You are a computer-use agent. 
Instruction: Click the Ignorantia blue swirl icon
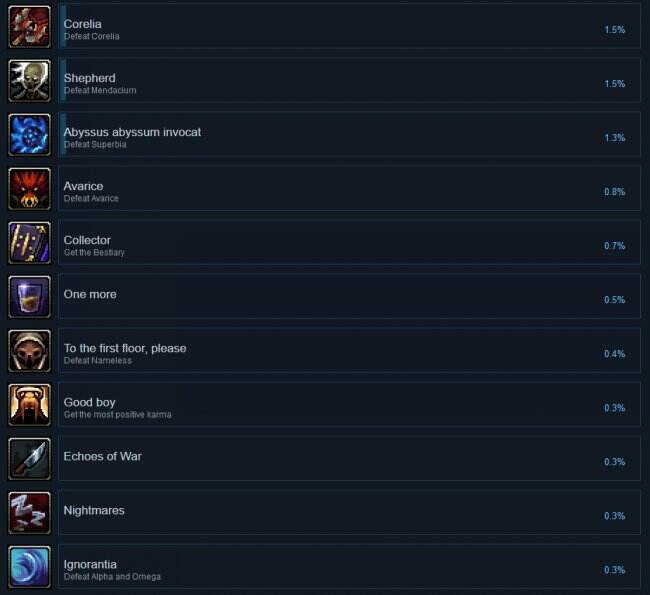pos(29,567)
